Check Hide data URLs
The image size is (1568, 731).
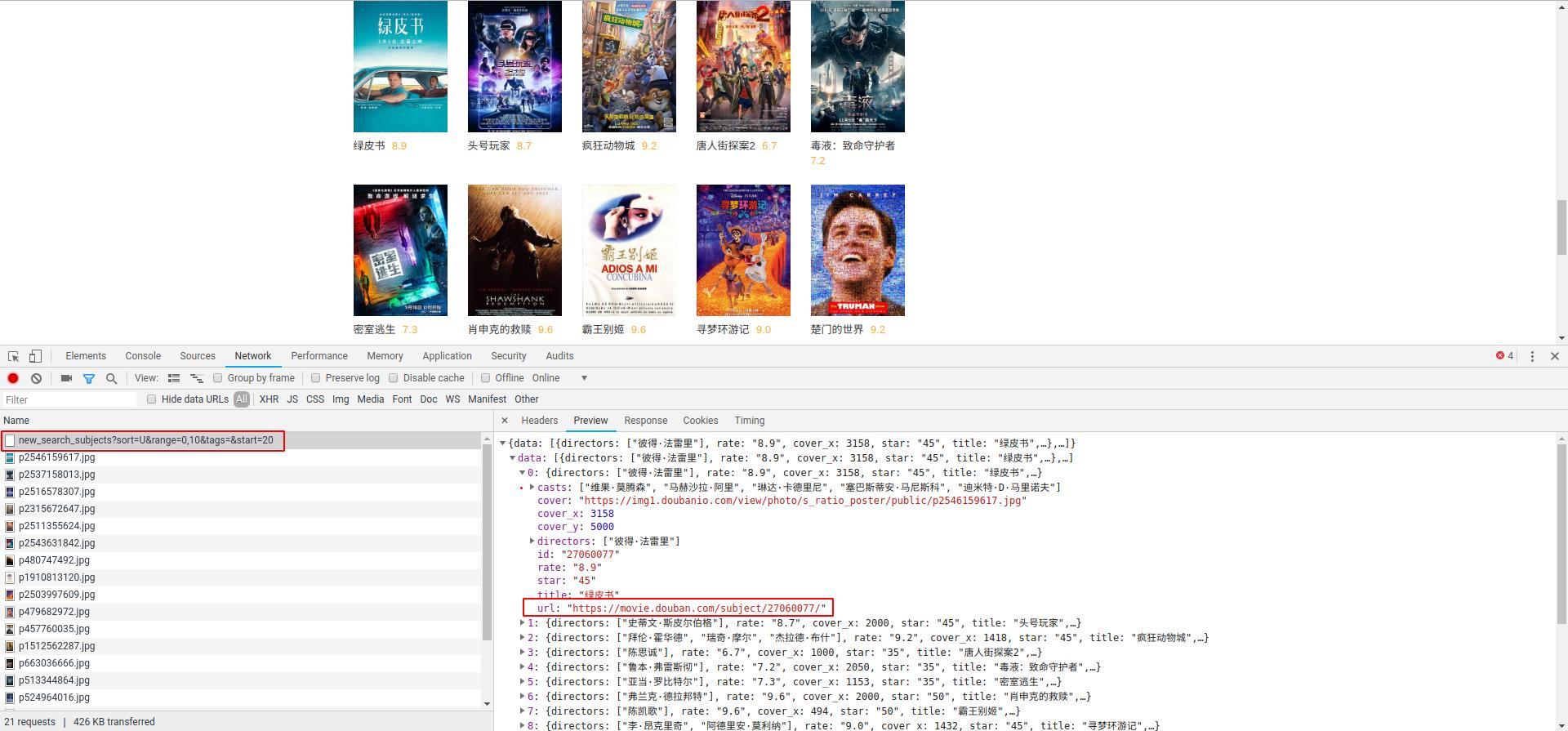(151, 399)
